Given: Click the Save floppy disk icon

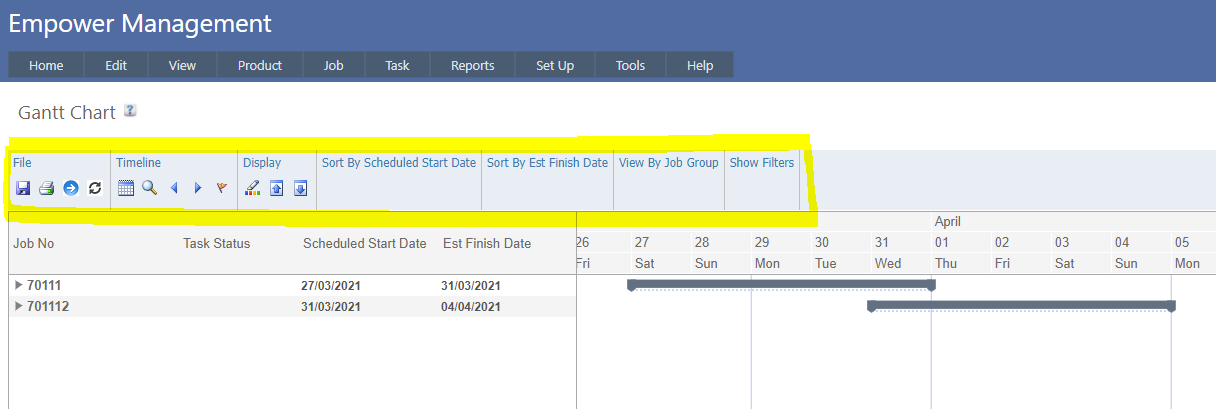Looking at the screenshot, I should [22, 188].
